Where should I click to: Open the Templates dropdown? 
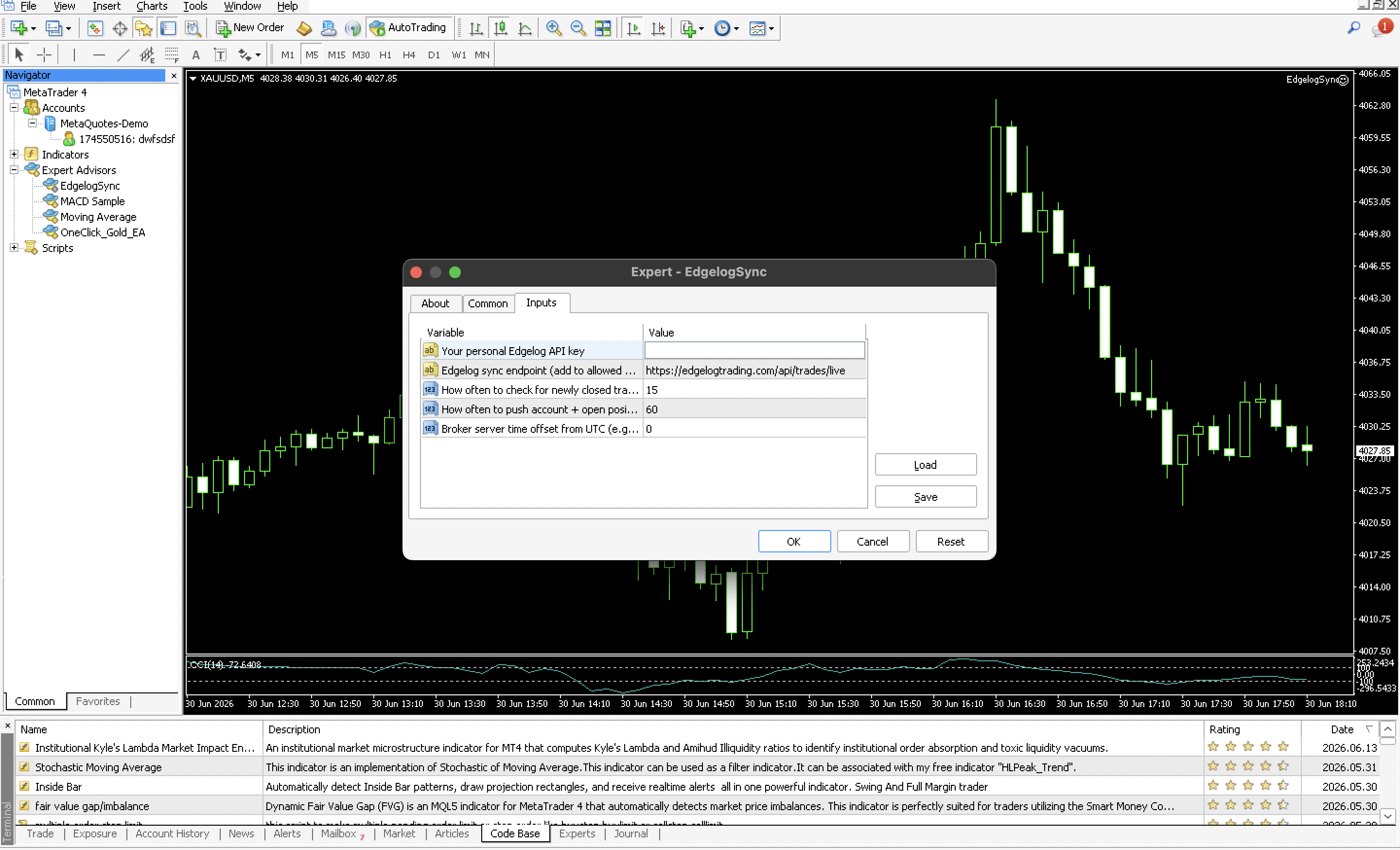pos(762,28)
